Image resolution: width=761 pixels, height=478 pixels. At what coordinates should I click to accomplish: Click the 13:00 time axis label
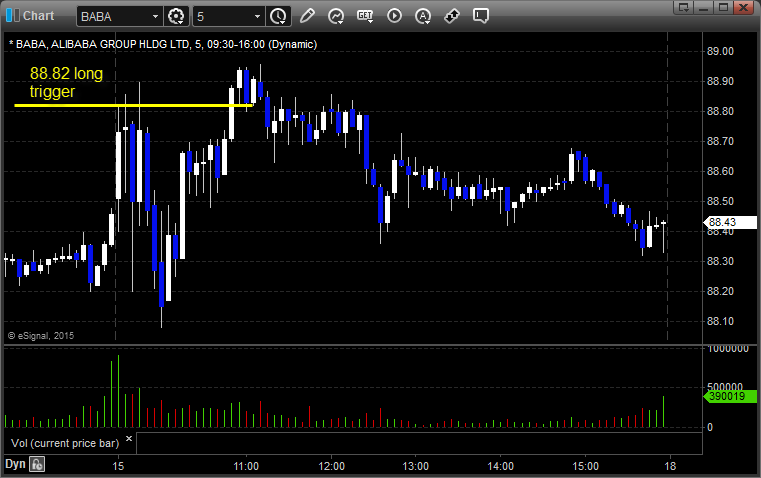[415, 466]
